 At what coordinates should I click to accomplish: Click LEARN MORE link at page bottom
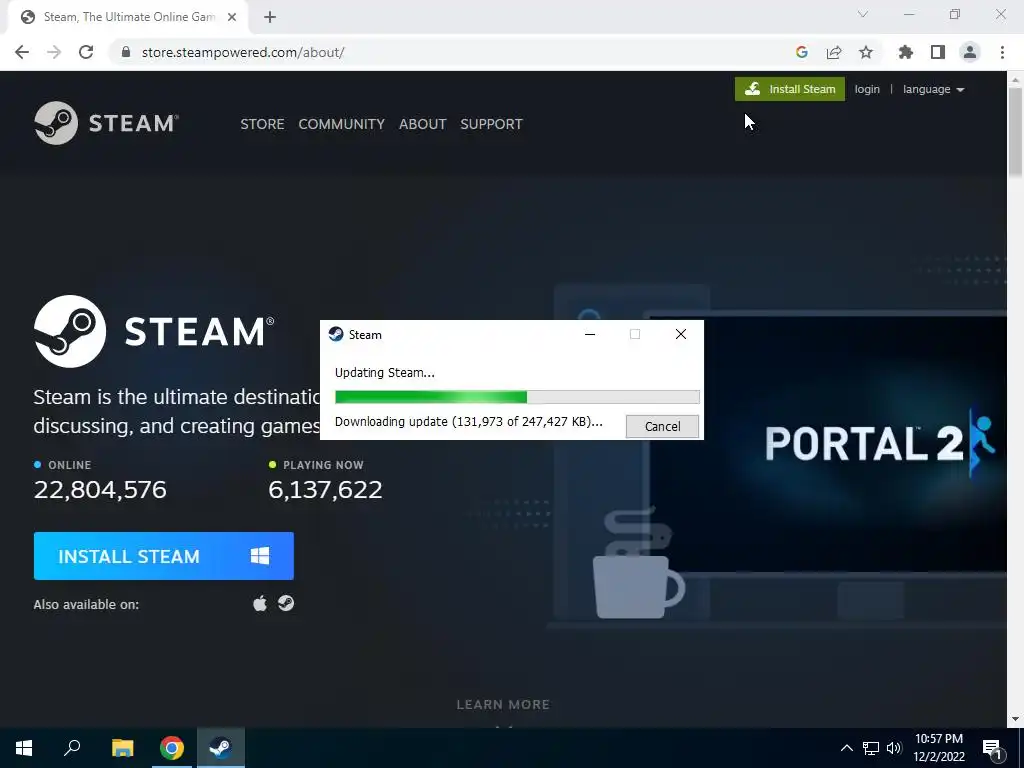503,705
